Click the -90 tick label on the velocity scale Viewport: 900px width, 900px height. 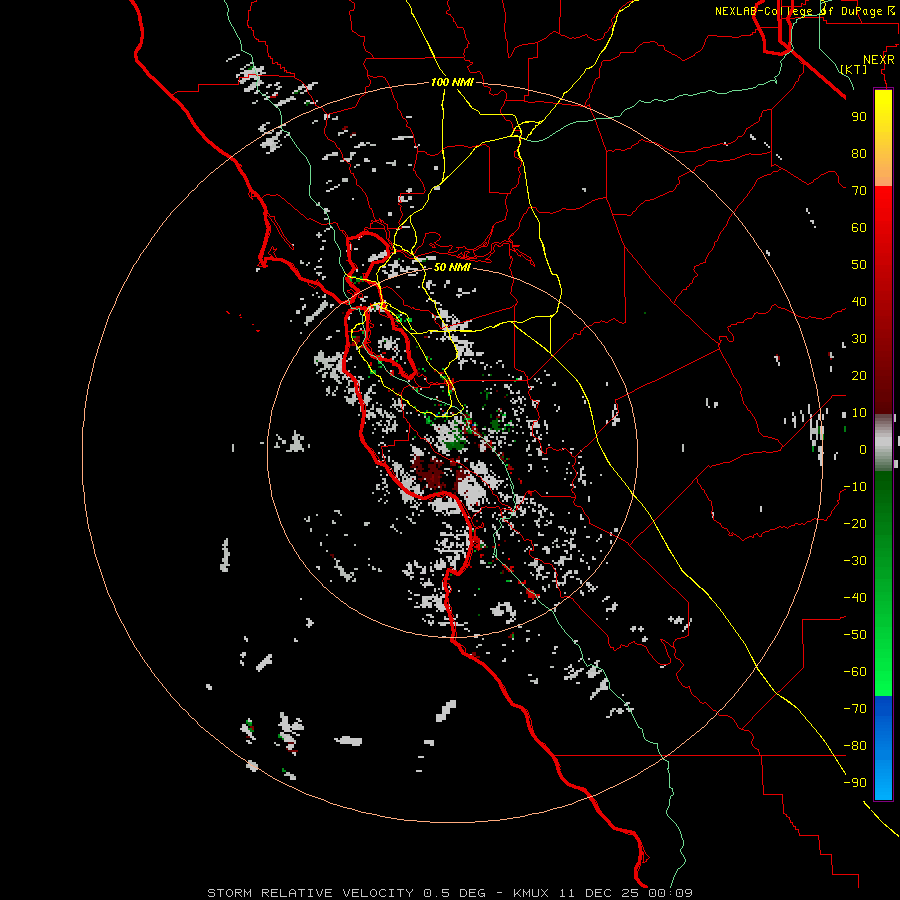(x=855, y=783)
